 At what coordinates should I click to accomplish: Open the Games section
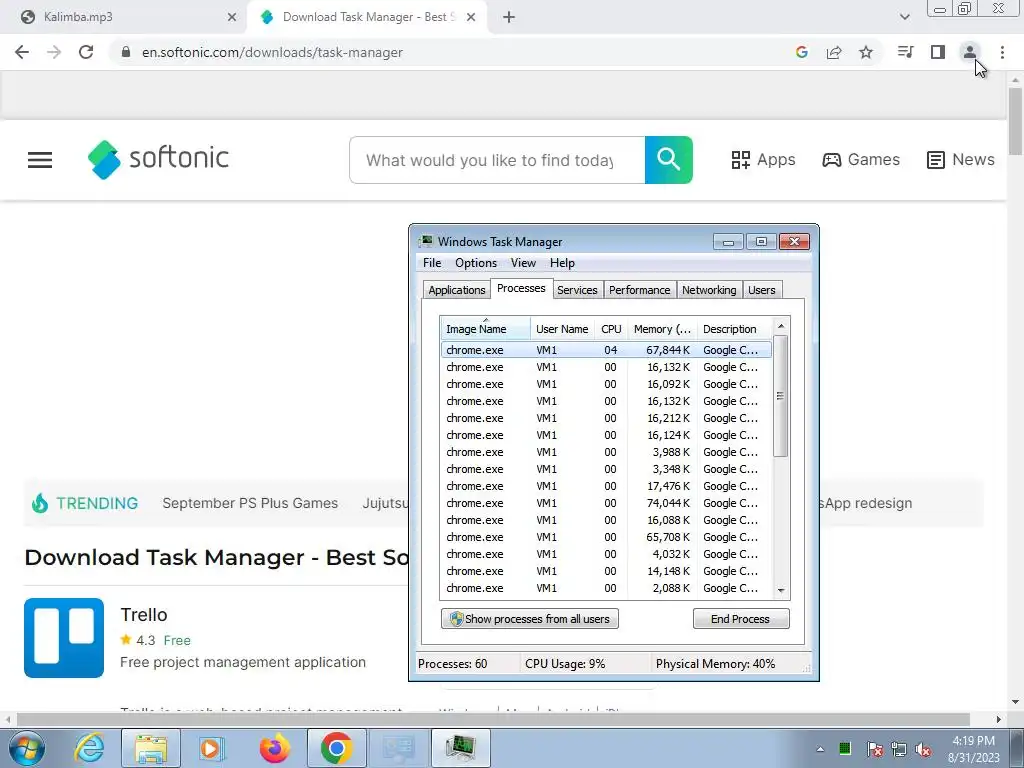pyautogui.click(x=861, y=159)
